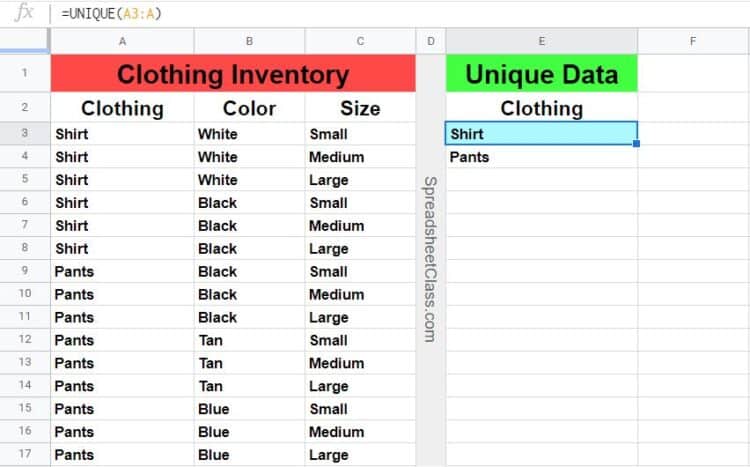750x467 pixels.
Task: Select the highlighted Shirt cell in column E
Action: [x=541, y=133]
